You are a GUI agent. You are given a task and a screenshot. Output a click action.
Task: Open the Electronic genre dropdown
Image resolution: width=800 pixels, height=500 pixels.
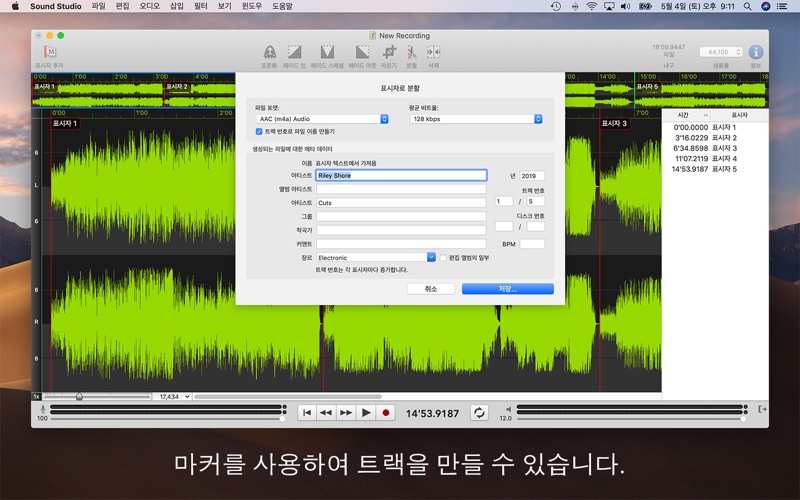376,258
